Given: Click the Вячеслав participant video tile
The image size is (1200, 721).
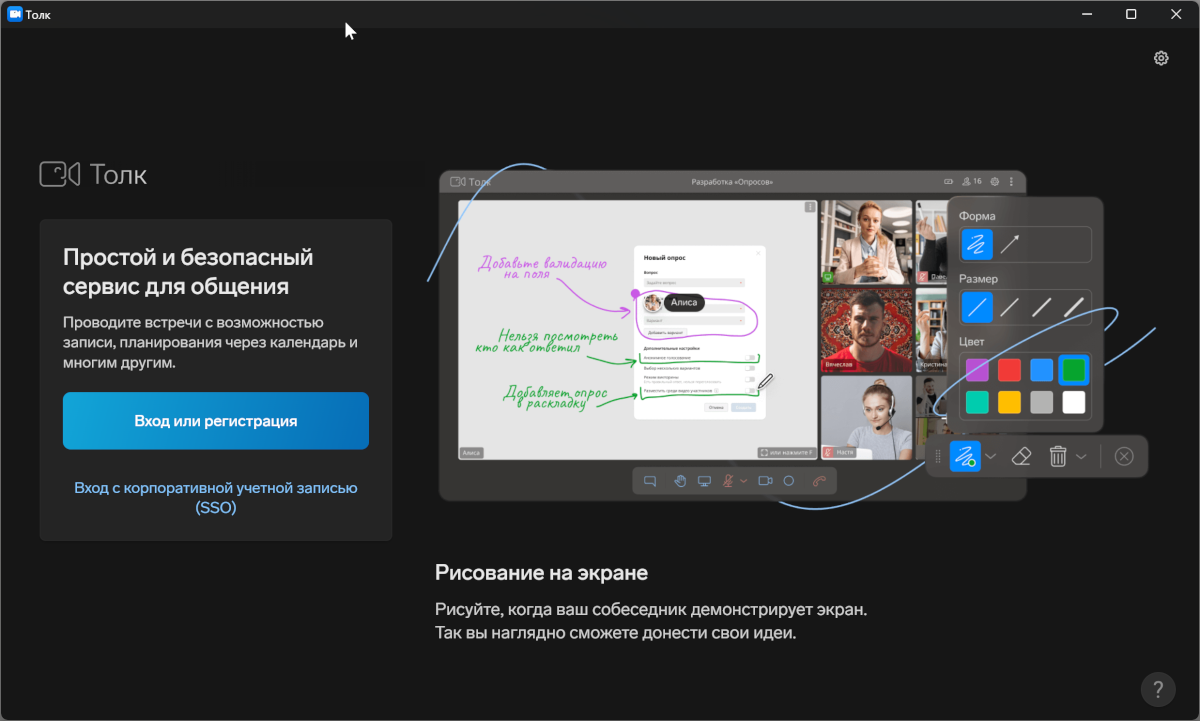Looking at the screenshot, I should click(x=866, y=330).
